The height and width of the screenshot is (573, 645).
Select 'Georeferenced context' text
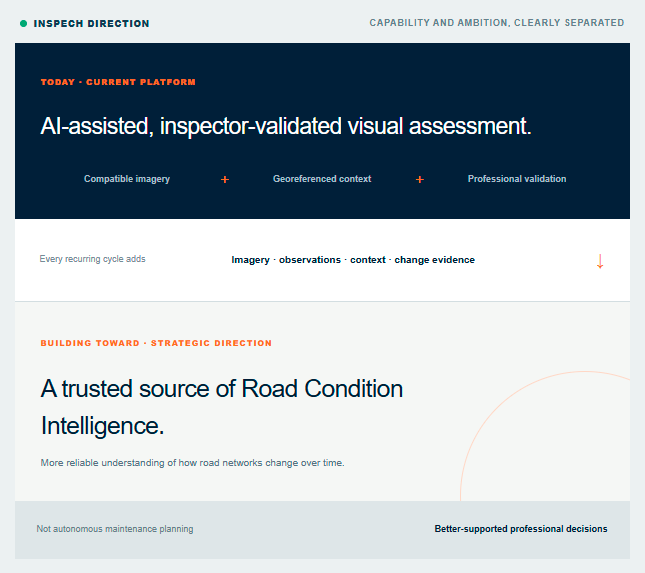pos(322,179)
